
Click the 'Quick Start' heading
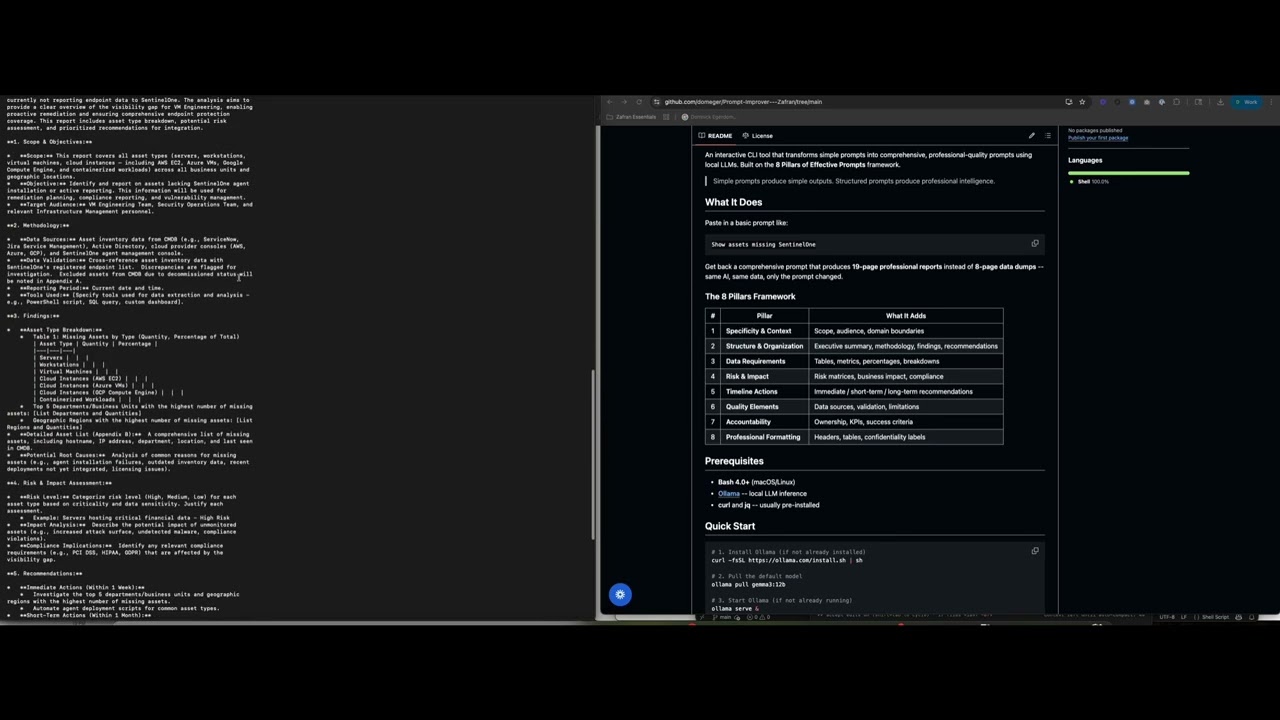coord(730,526)
